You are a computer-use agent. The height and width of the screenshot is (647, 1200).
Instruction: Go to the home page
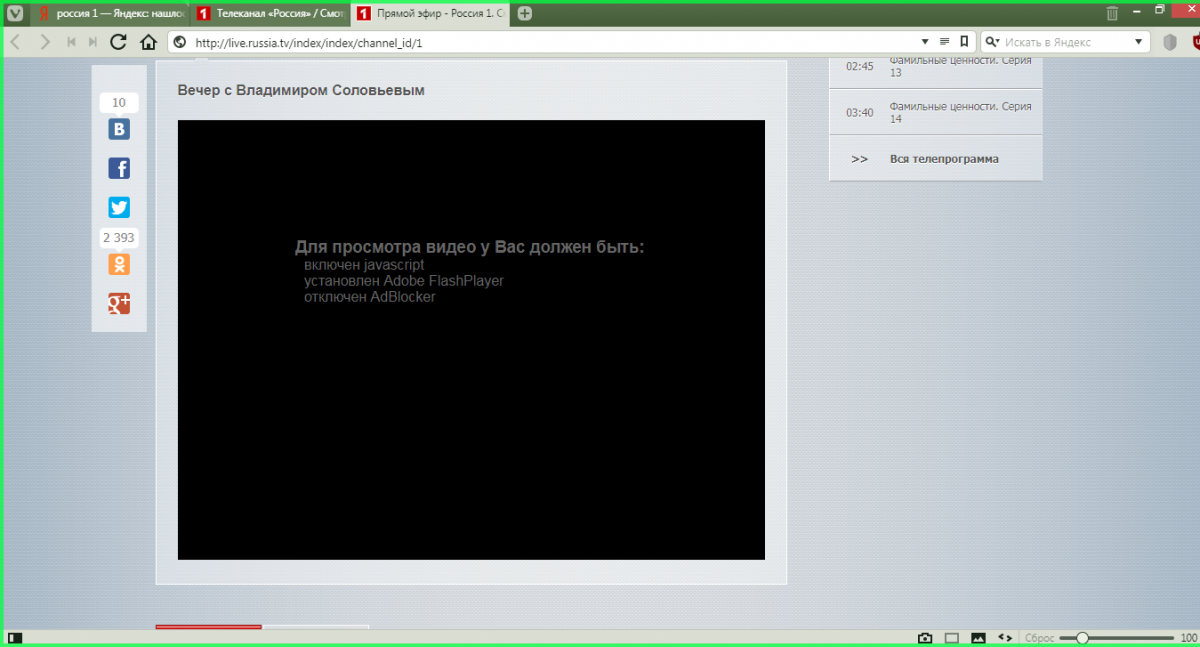coord(148,42)
